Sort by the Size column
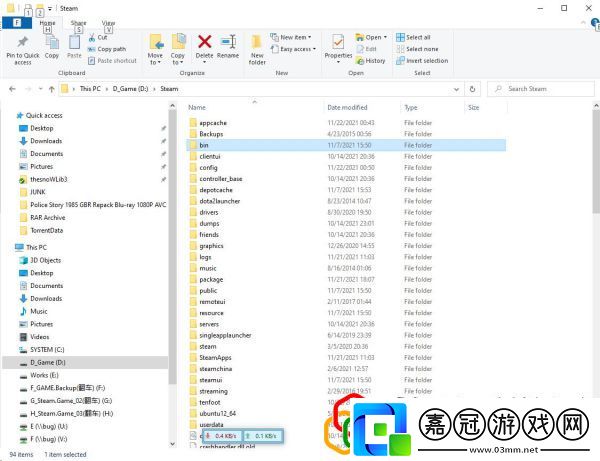600x461 pixels. (x=473, y=108)
